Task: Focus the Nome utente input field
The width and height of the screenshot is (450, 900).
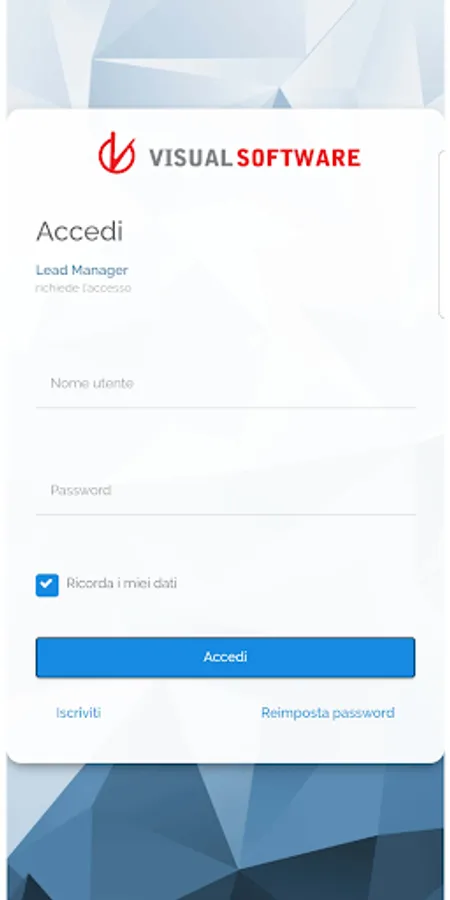Action: click(x=226, y=383)
